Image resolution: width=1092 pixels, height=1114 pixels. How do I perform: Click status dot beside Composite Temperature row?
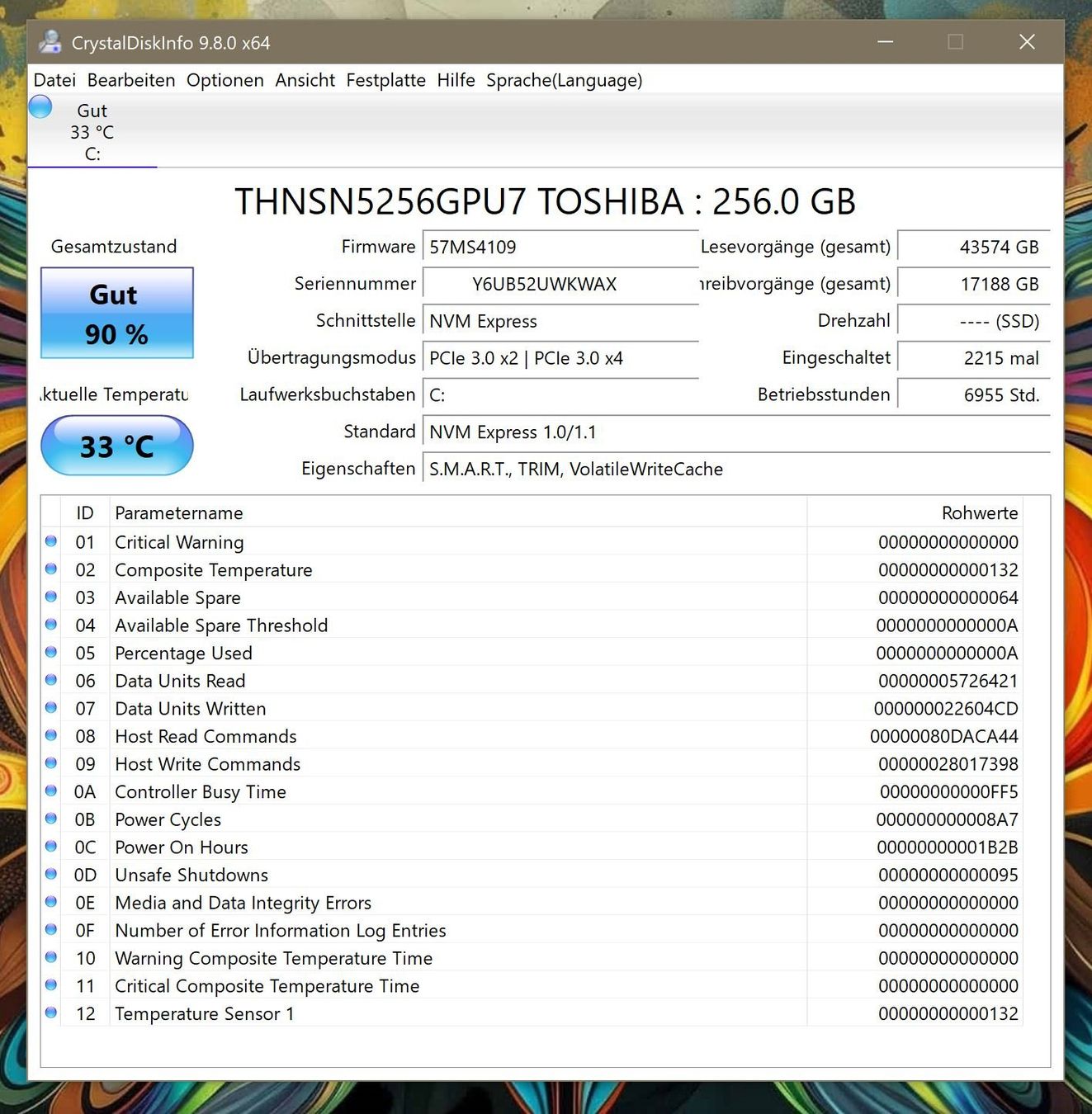[x=51, y=569]
